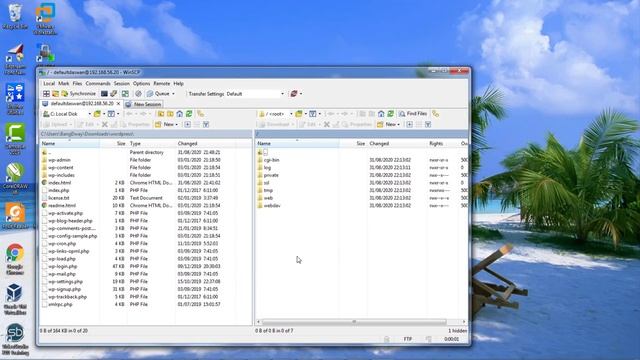The width and height of the screenshot is (640, 360).
Task: Open the Oracle VM VirtualBox desktop icon
Action: coord(15,299)
